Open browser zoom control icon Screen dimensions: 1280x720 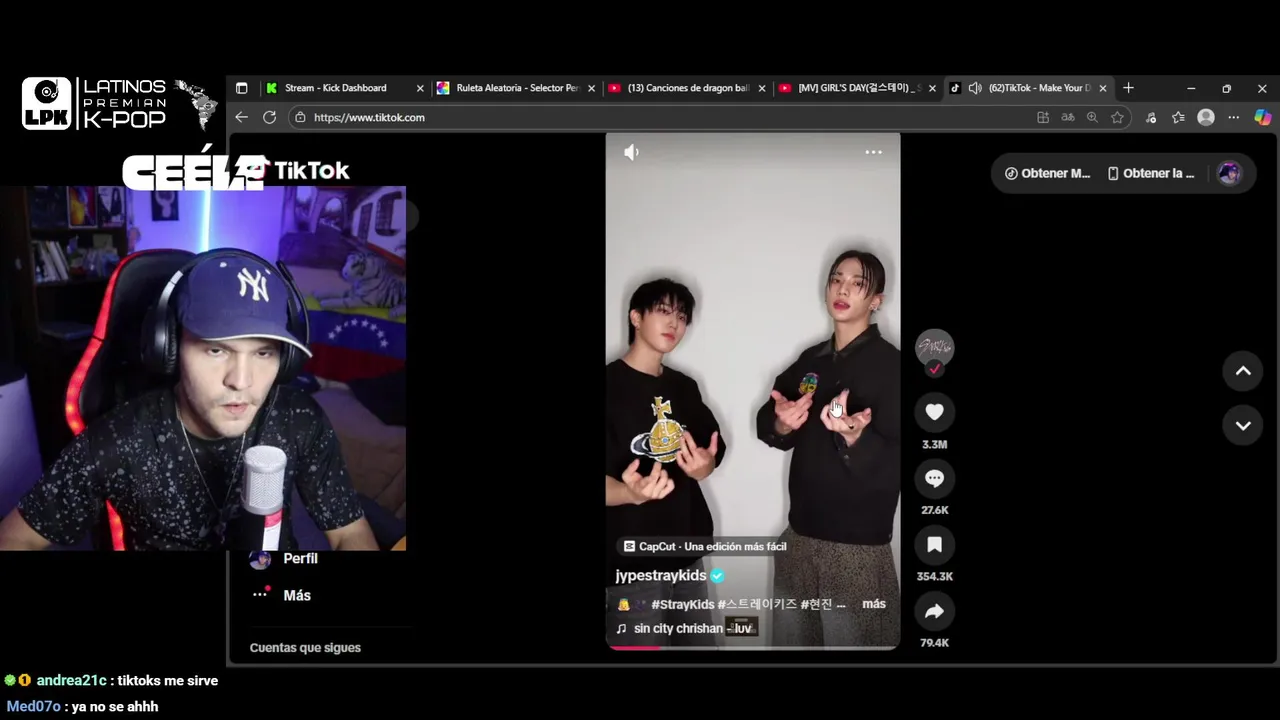click(1092, 117)
